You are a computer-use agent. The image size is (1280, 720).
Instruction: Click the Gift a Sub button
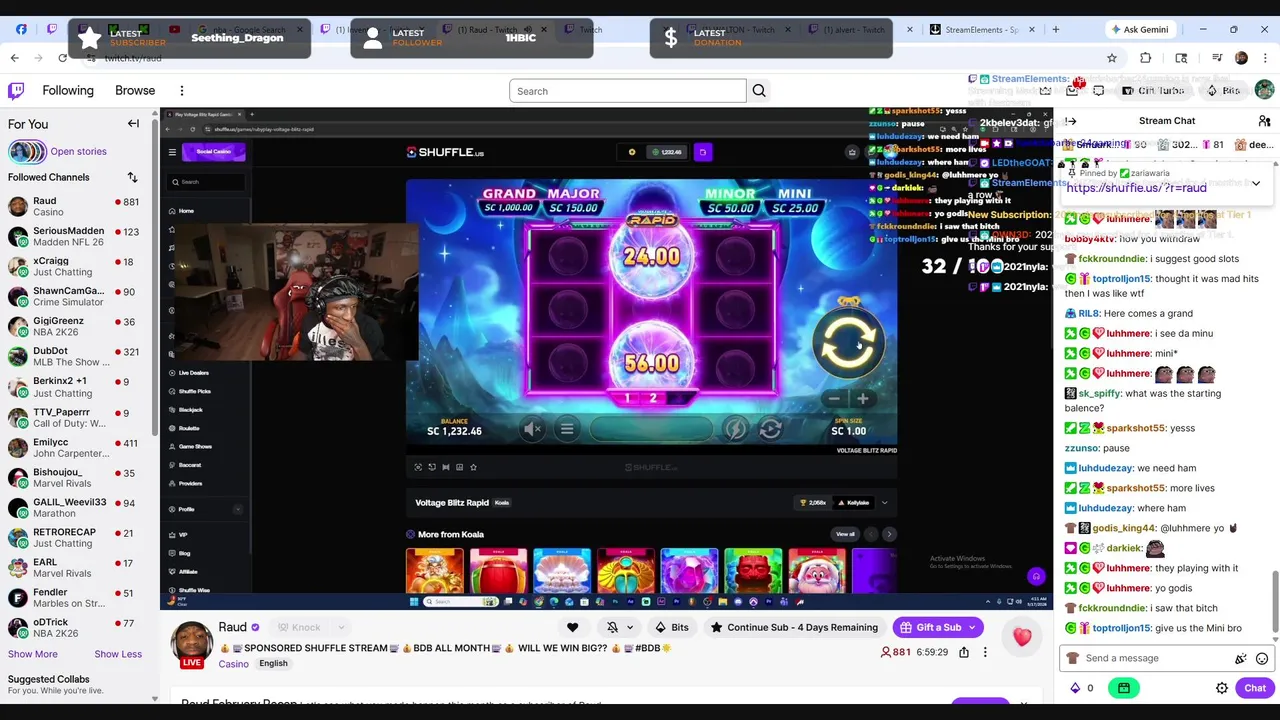[937, 628]
